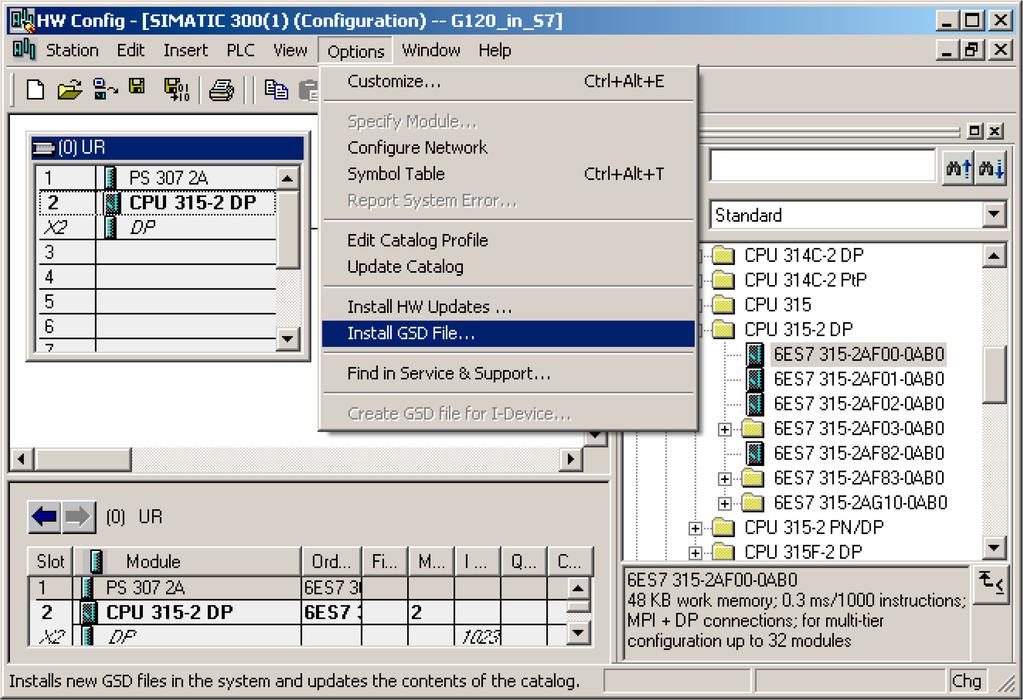Choose Install HW Updates menu entry
Screen dimensions: 1023x700
[508, 307]
